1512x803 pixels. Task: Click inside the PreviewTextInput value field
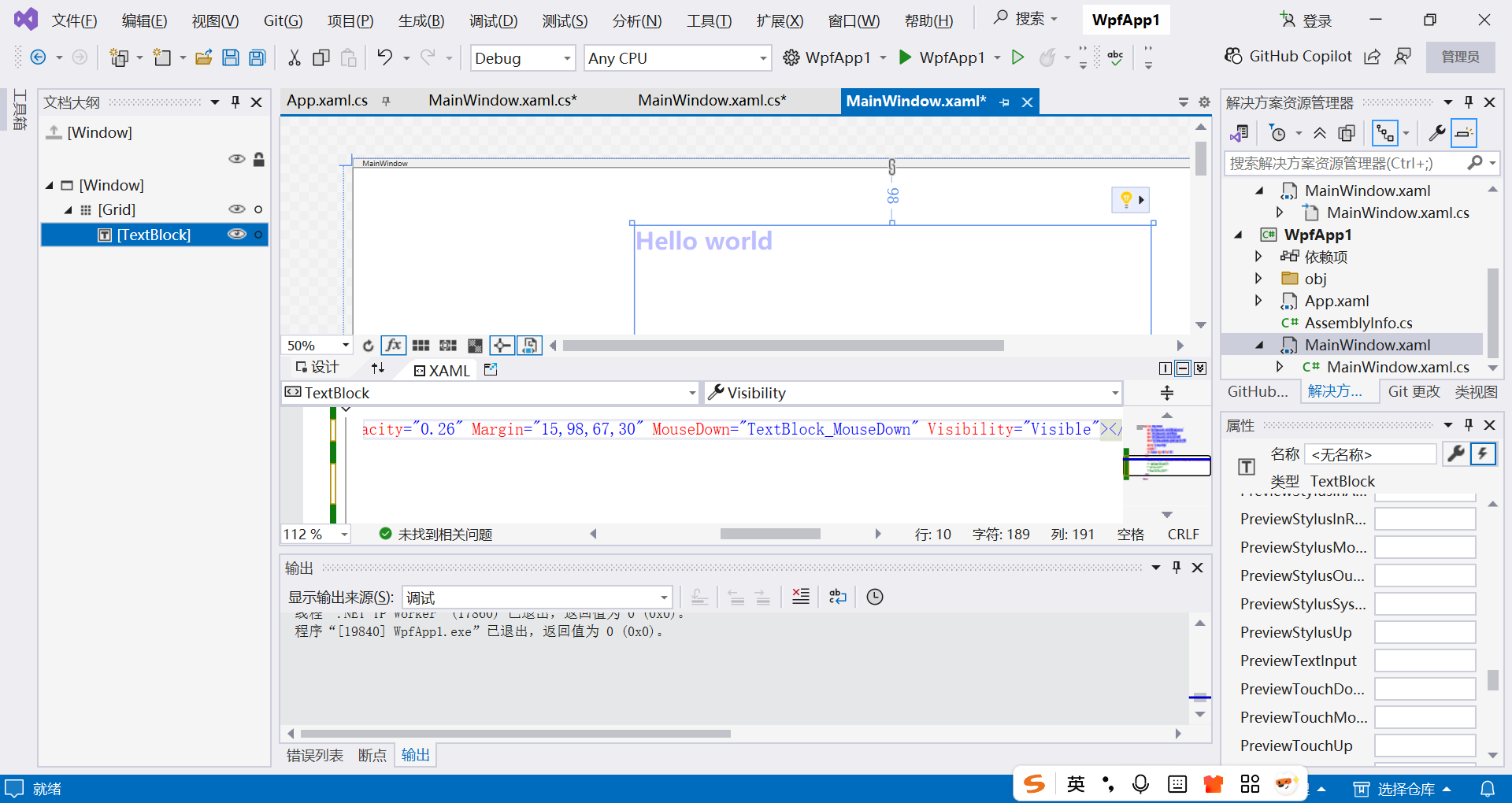[x=1424, y=661]
